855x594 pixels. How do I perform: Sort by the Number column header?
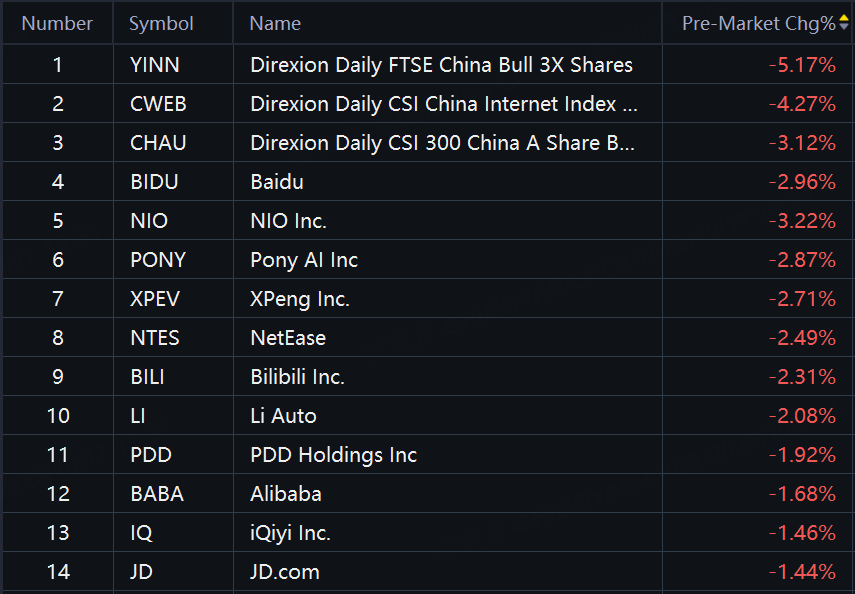[x=57, y=23]
